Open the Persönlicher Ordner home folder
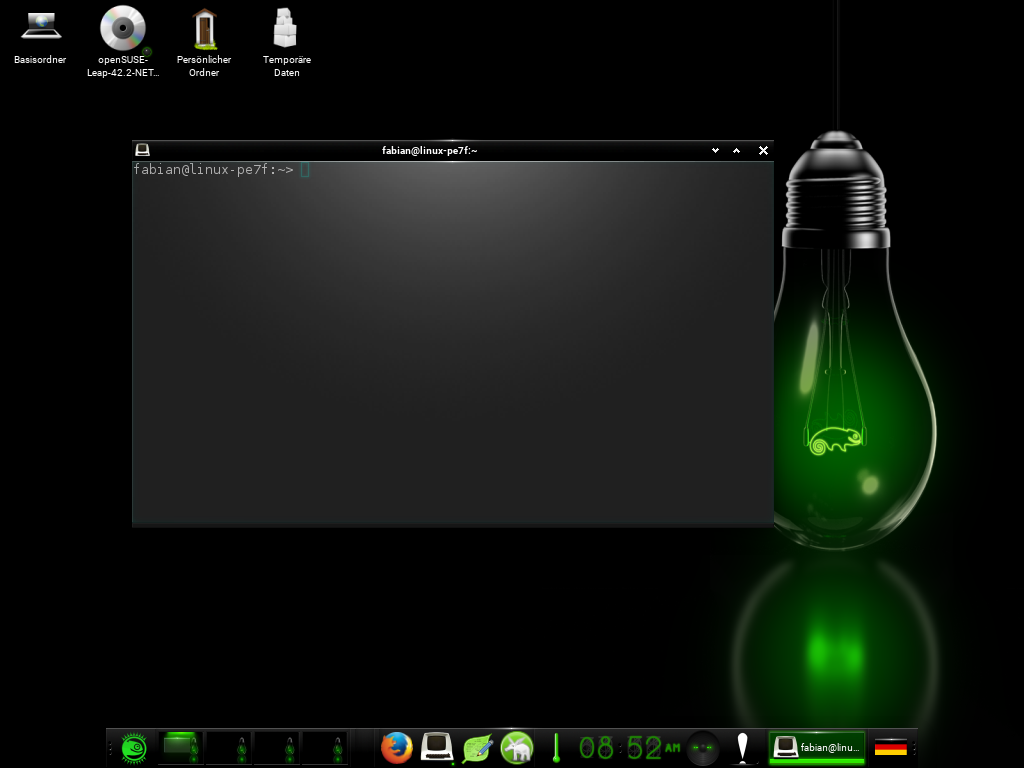This screenshot has width=1024, height=768. pyautogui.click(x=204, y=28)
